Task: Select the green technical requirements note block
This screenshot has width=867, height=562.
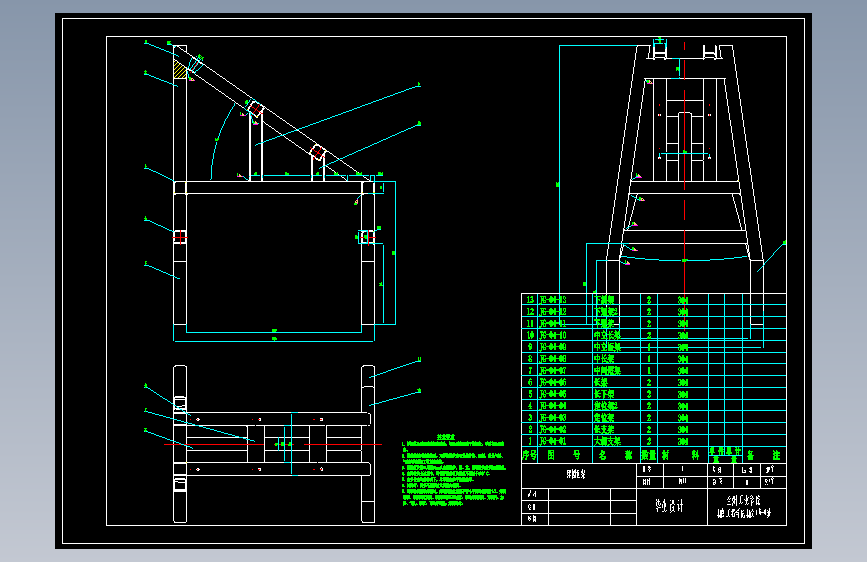Action: pyautogui.click(x=454, y=470)
